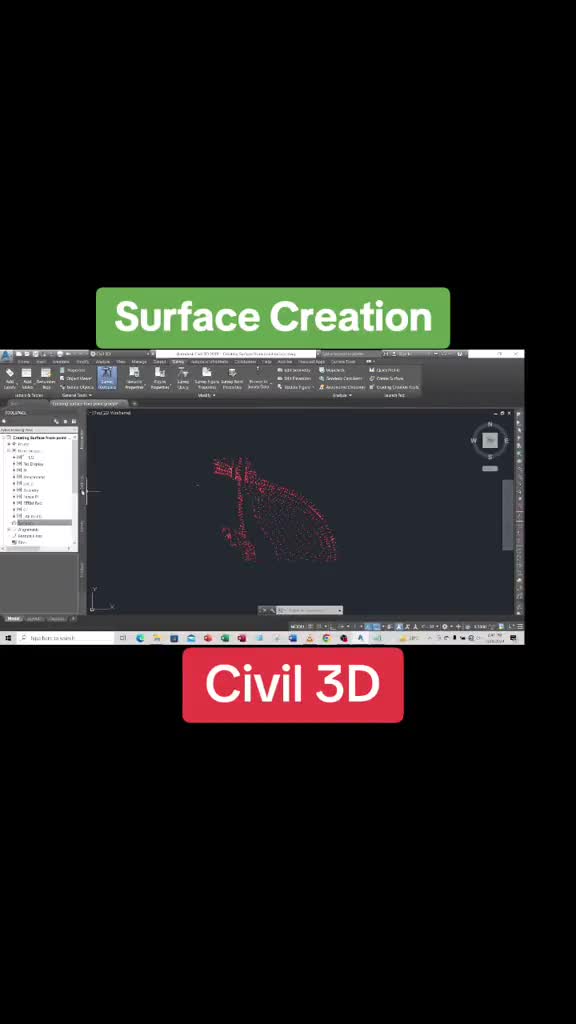This screenshot has width=576, height=1024.
Task: Expand the General Tools panel dropdown
Action: (x=77, y=395)
